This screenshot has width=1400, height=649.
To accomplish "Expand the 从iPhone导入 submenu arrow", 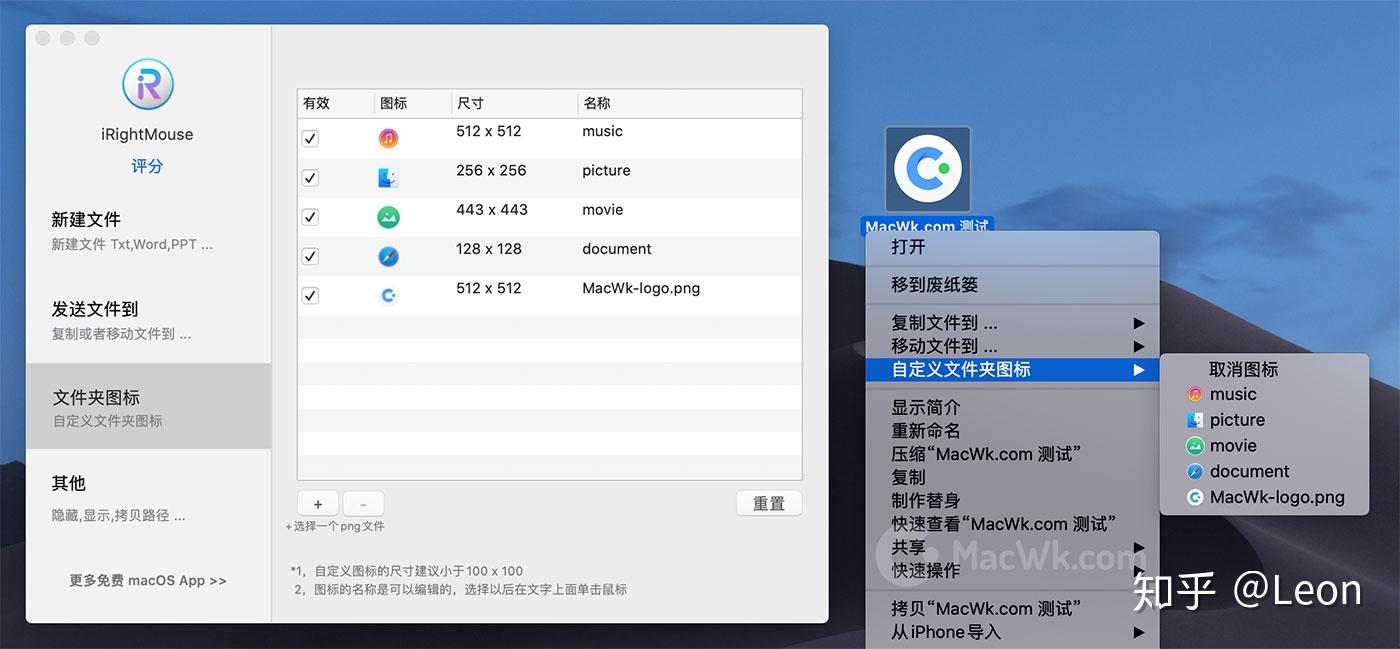I will tap(1139, 632).
